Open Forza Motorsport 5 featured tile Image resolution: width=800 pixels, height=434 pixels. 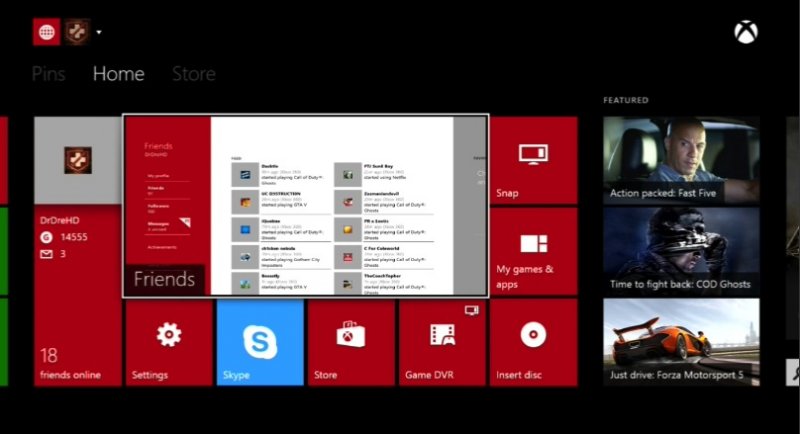tap(680, 342)
